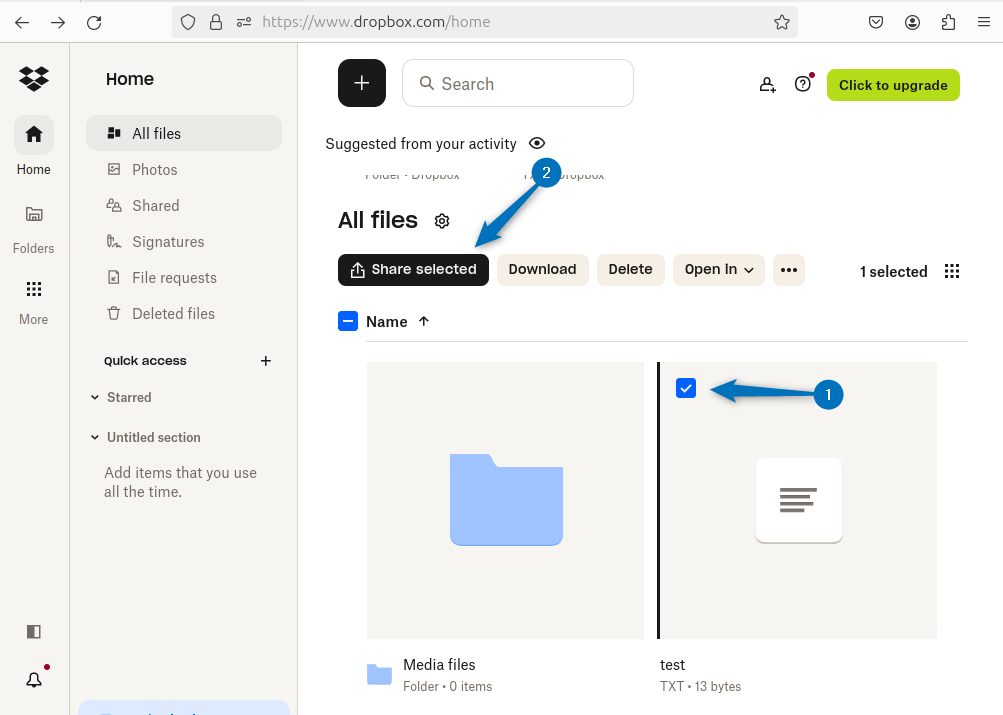Open the help question mark icon

802,84
